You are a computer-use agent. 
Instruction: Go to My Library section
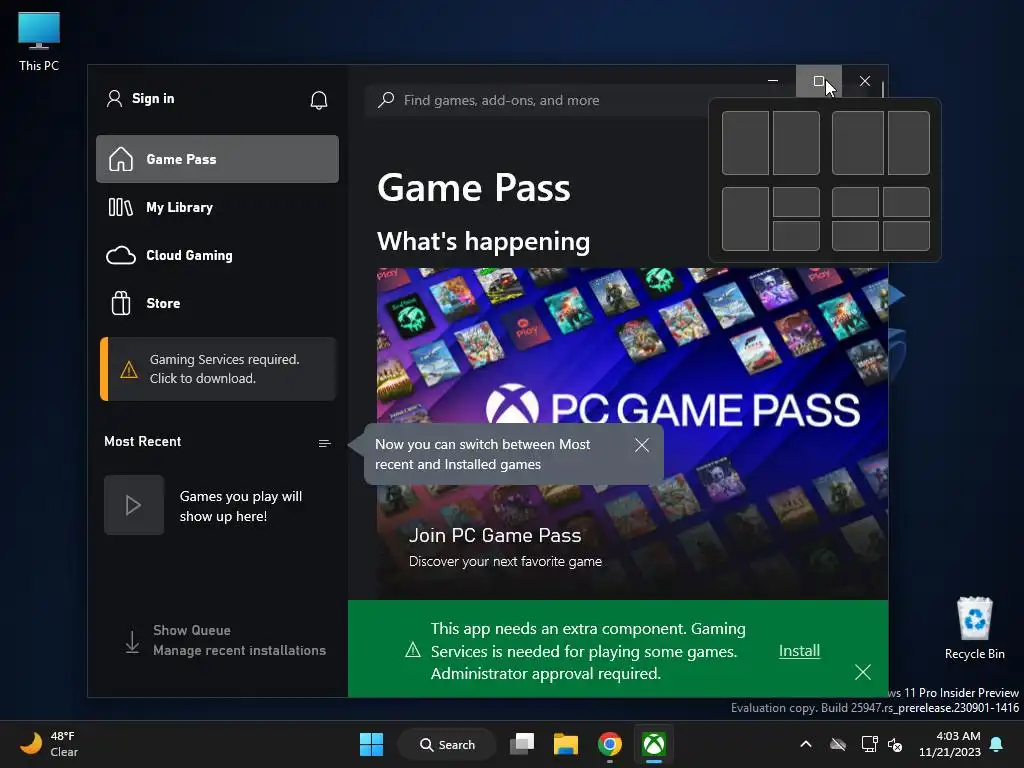pyautogui.click(x=217, y=207)
